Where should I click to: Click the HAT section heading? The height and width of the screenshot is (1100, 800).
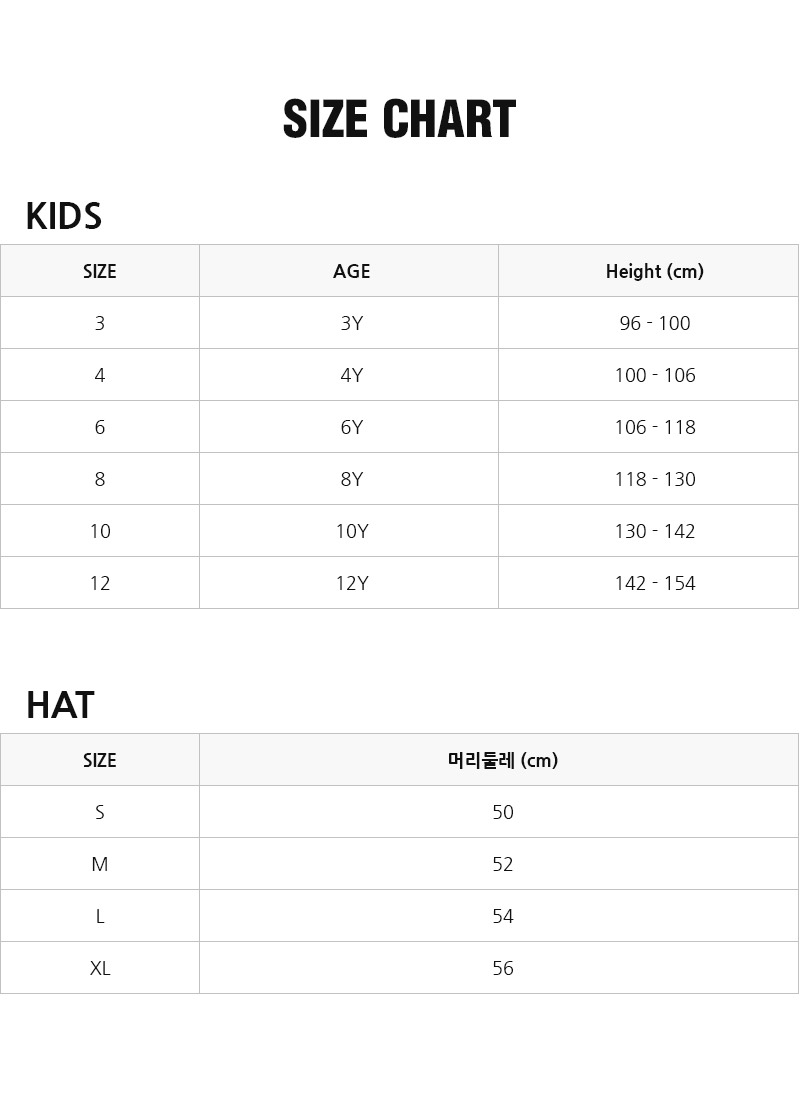point(60,705)
